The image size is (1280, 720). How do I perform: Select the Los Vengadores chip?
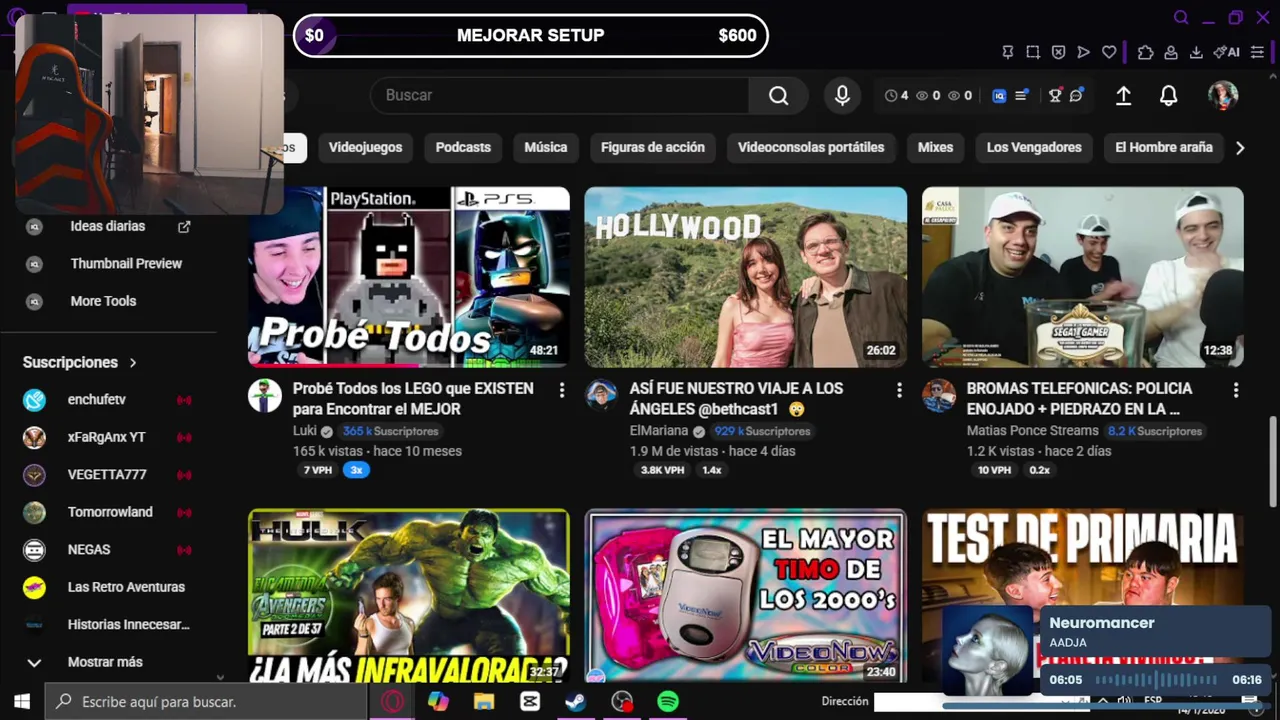coord(1034,147)
